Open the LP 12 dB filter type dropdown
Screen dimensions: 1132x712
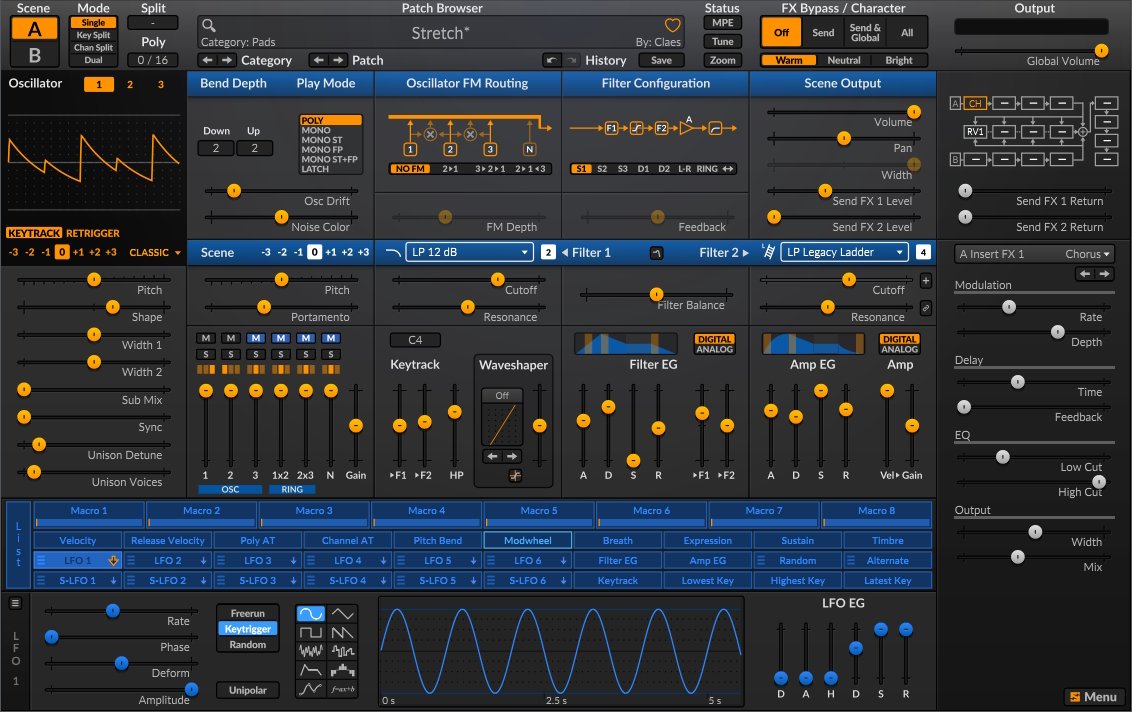click(x=469, y=253)
